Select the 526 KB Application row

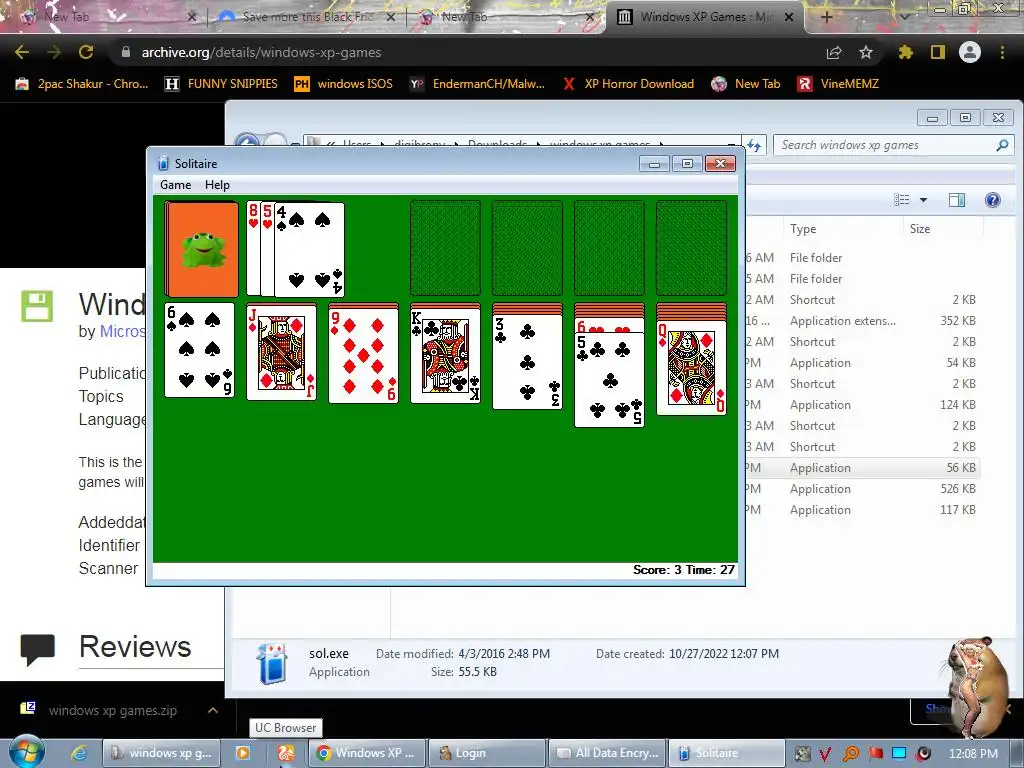862,488
